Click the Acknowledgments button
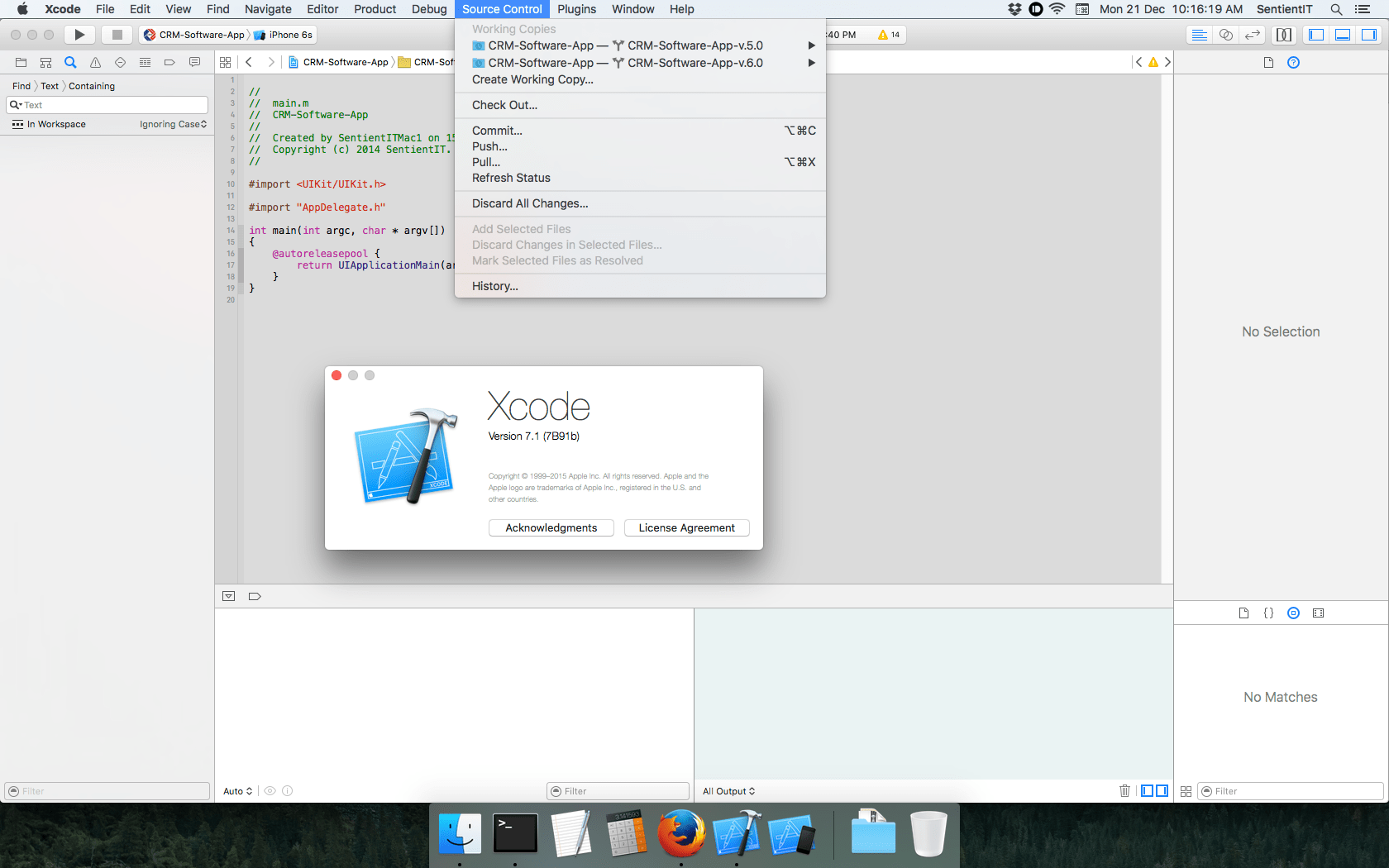The width and height of the screenshot is (1389, 868). click(x=551, y=527)
